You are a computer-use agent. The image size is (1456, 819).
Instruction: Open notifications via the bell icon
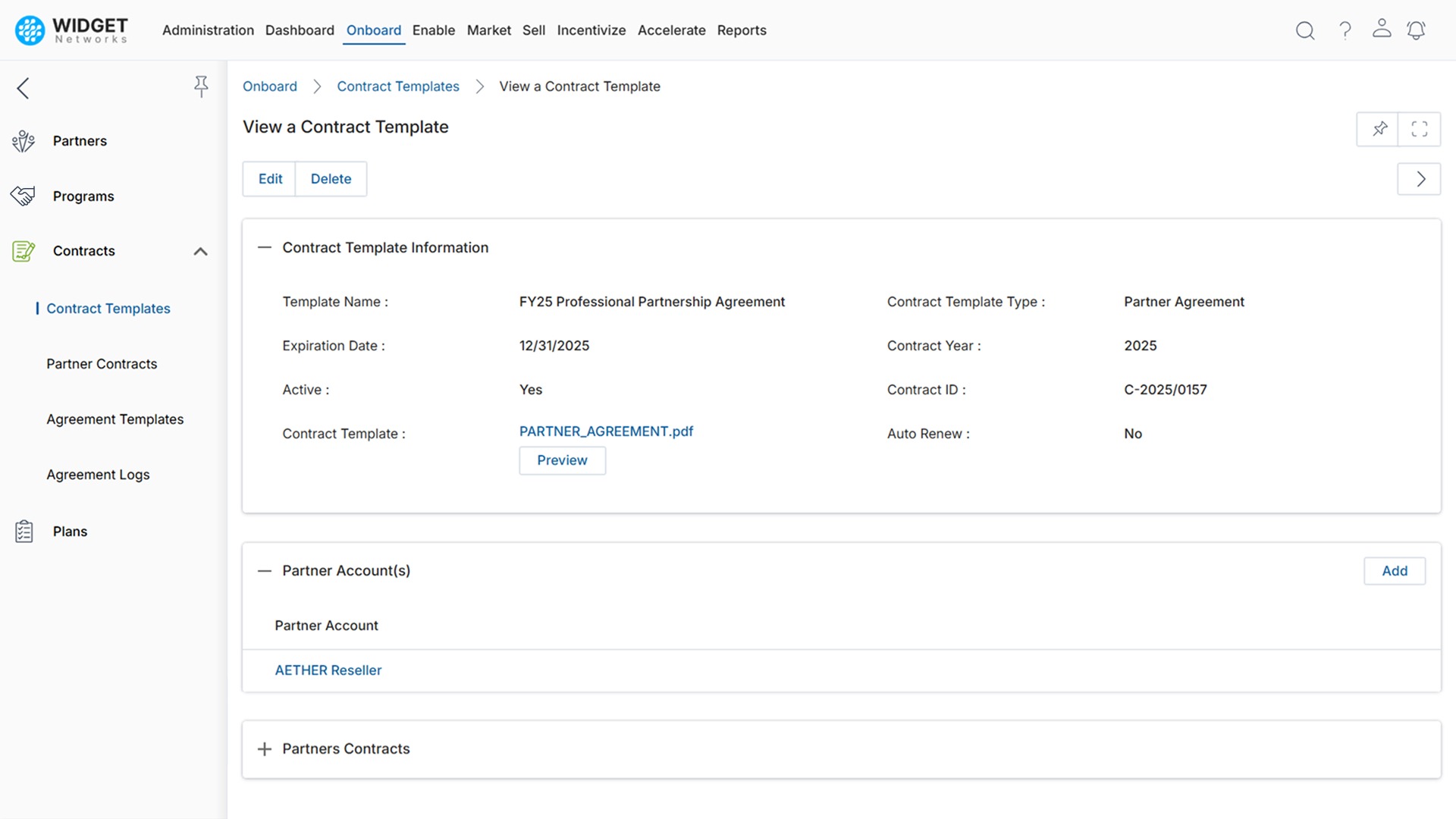pyautogui.click(x=1417, y=30)
